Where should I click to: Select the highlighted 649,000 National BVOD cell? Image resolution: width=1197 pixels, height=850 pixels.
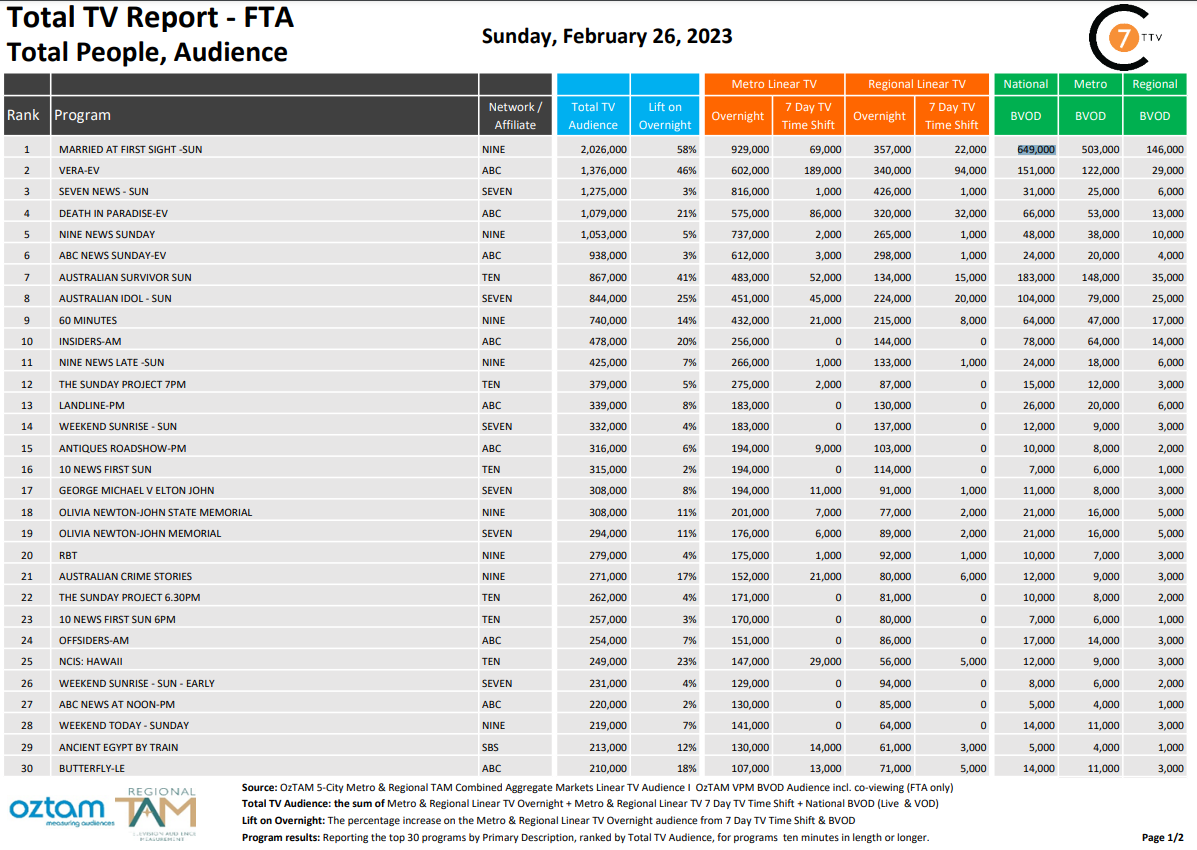pyautogui.click(x=1036, y=150)
